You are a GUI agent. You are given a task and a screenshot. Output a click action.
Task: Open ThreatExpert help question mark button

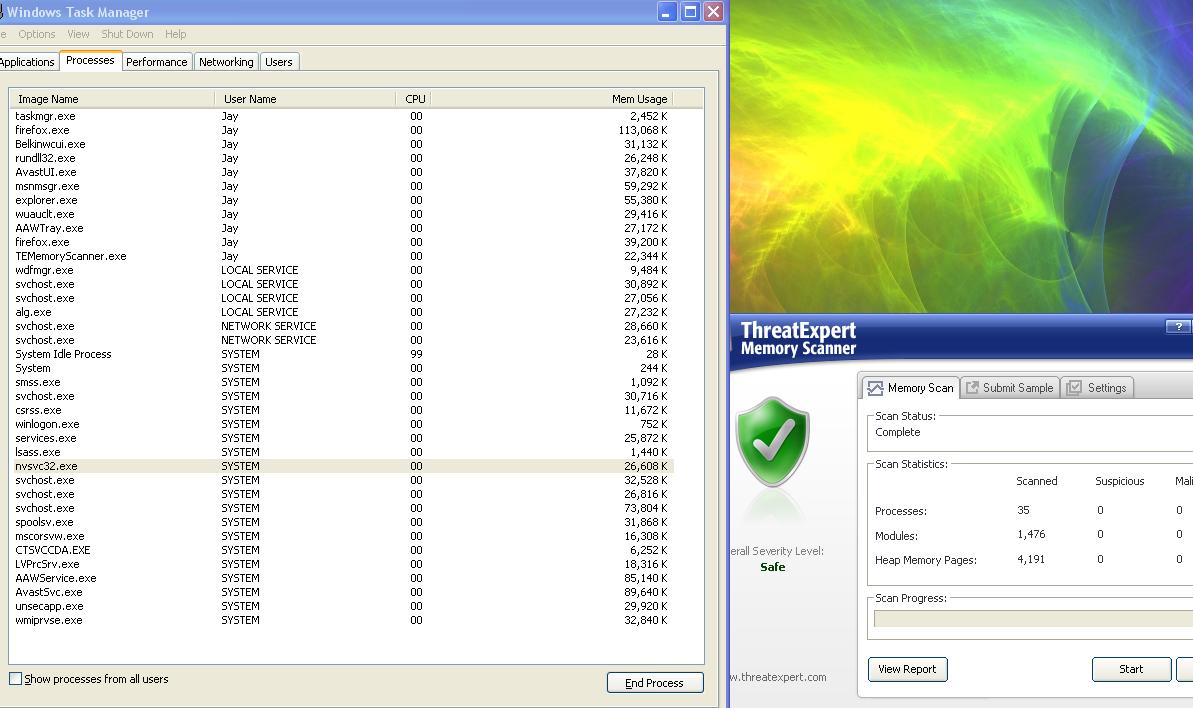pos(1178,327)
